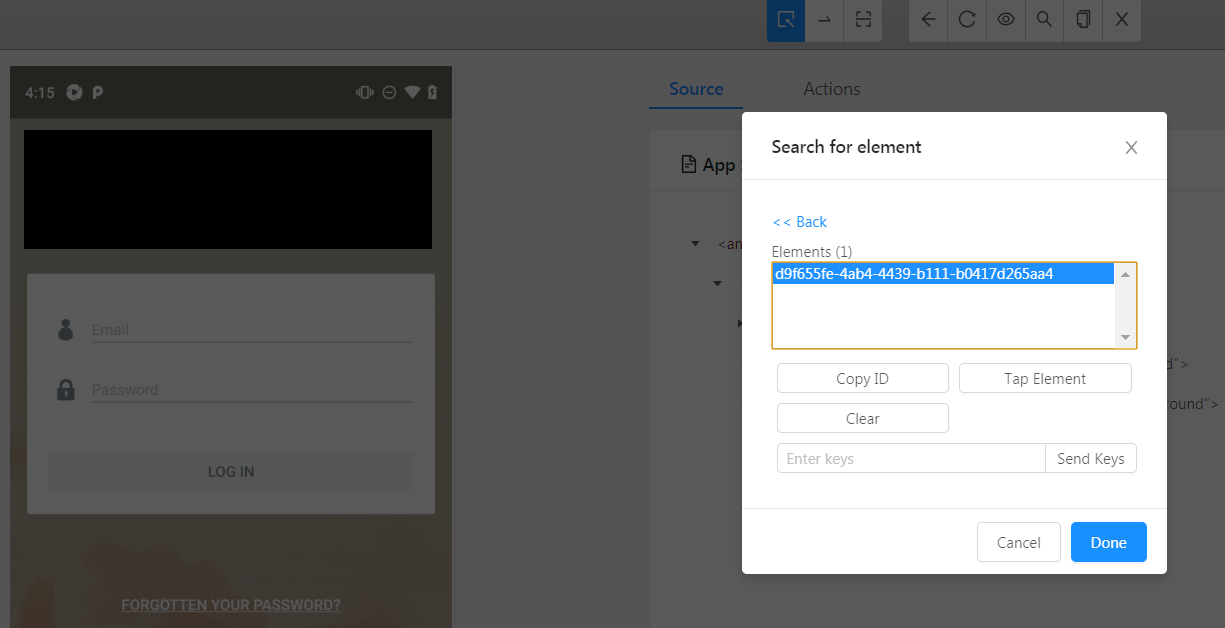Tap the Email field in device view
This screenshot has width=1225, height=628.
[x=252, y=330]
